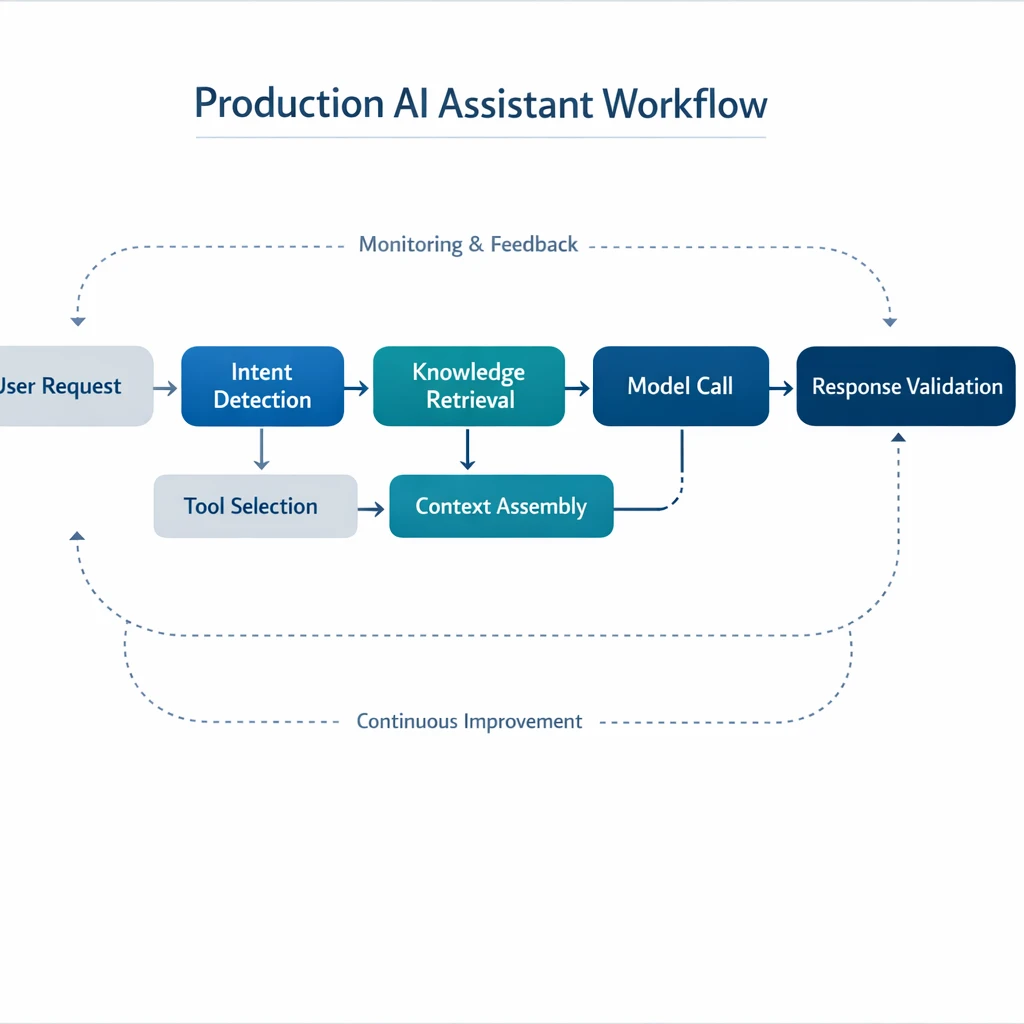Expand the Monitoring & Feedback loop label
This screenshot has height=1024, width=1024.
point(468,244)
